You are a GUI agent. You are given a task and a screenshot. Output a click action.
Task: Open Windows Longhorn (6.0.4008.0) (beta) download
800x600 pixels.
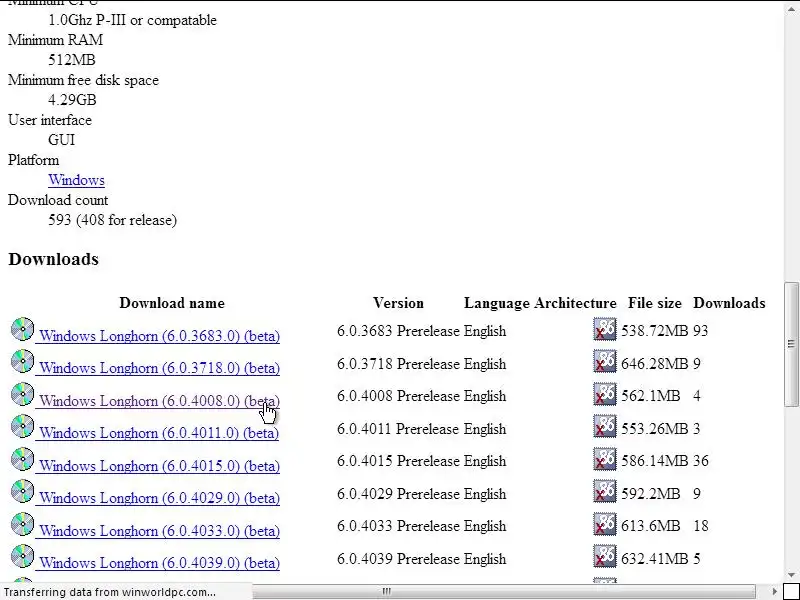click(159, 401)
